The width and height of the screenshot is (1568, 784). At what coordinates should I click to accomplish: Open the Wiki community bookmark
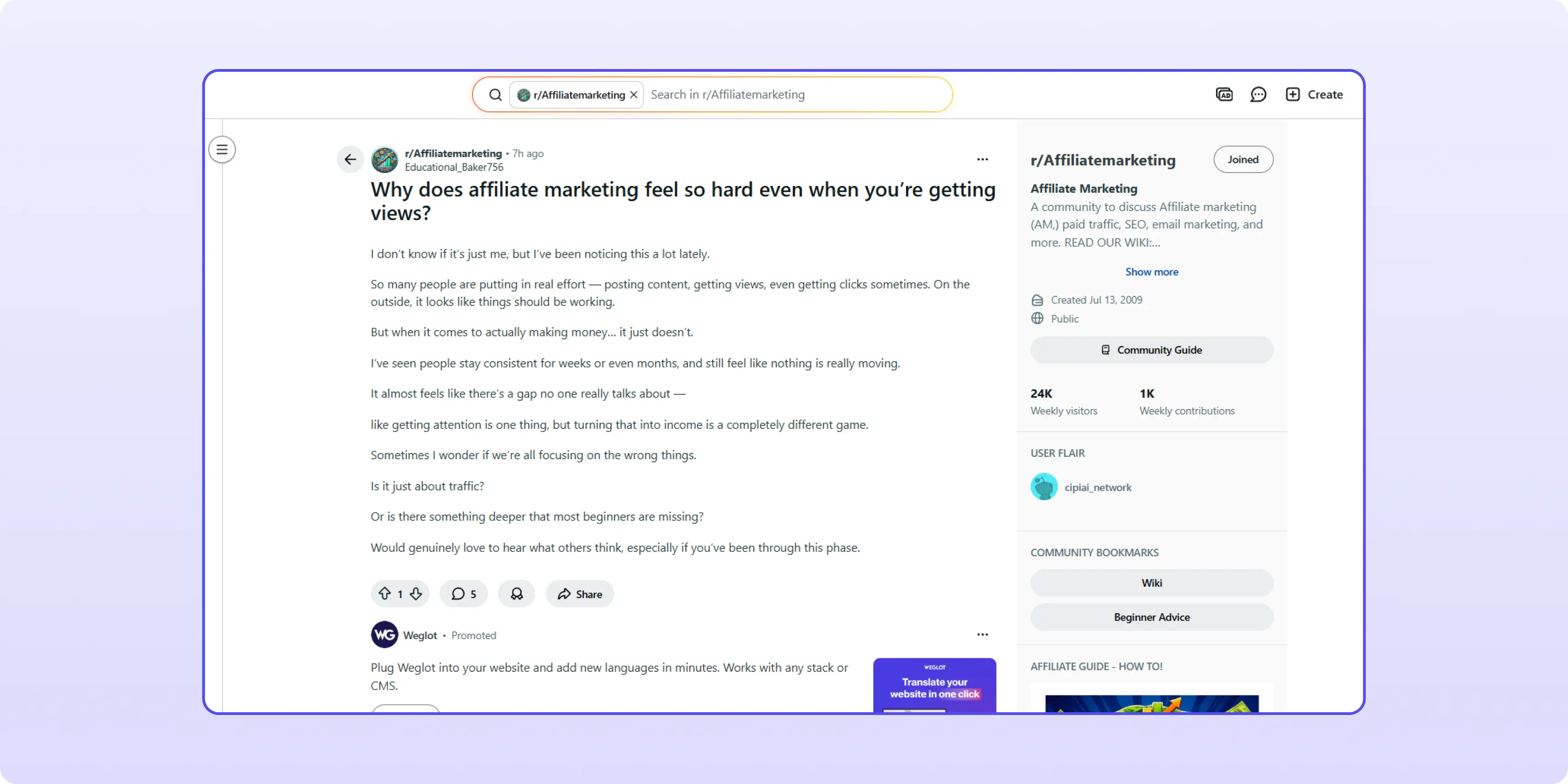[1151, 582]
